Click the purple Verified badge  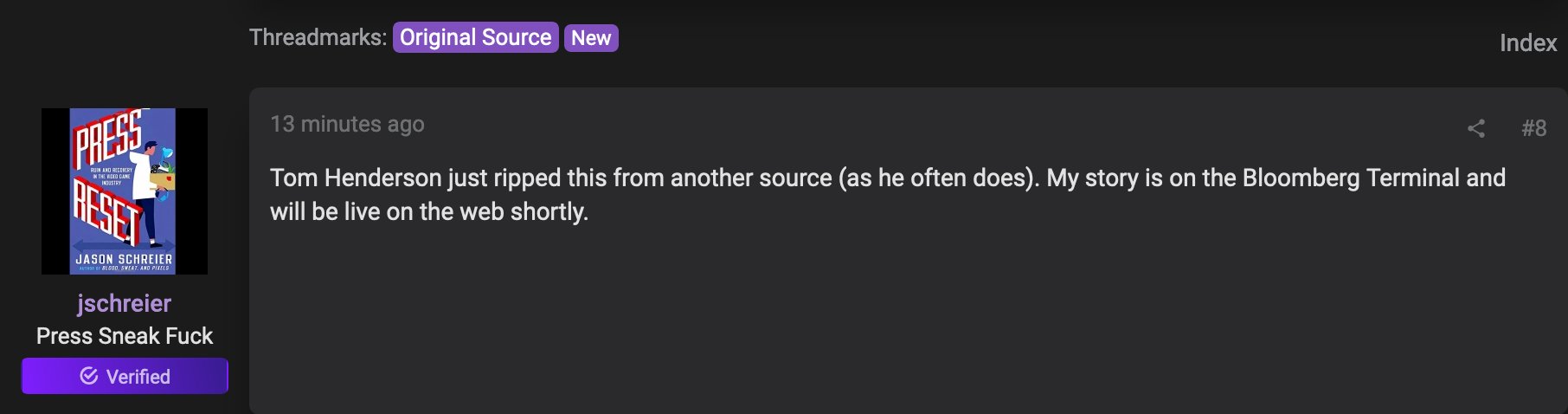125,376
